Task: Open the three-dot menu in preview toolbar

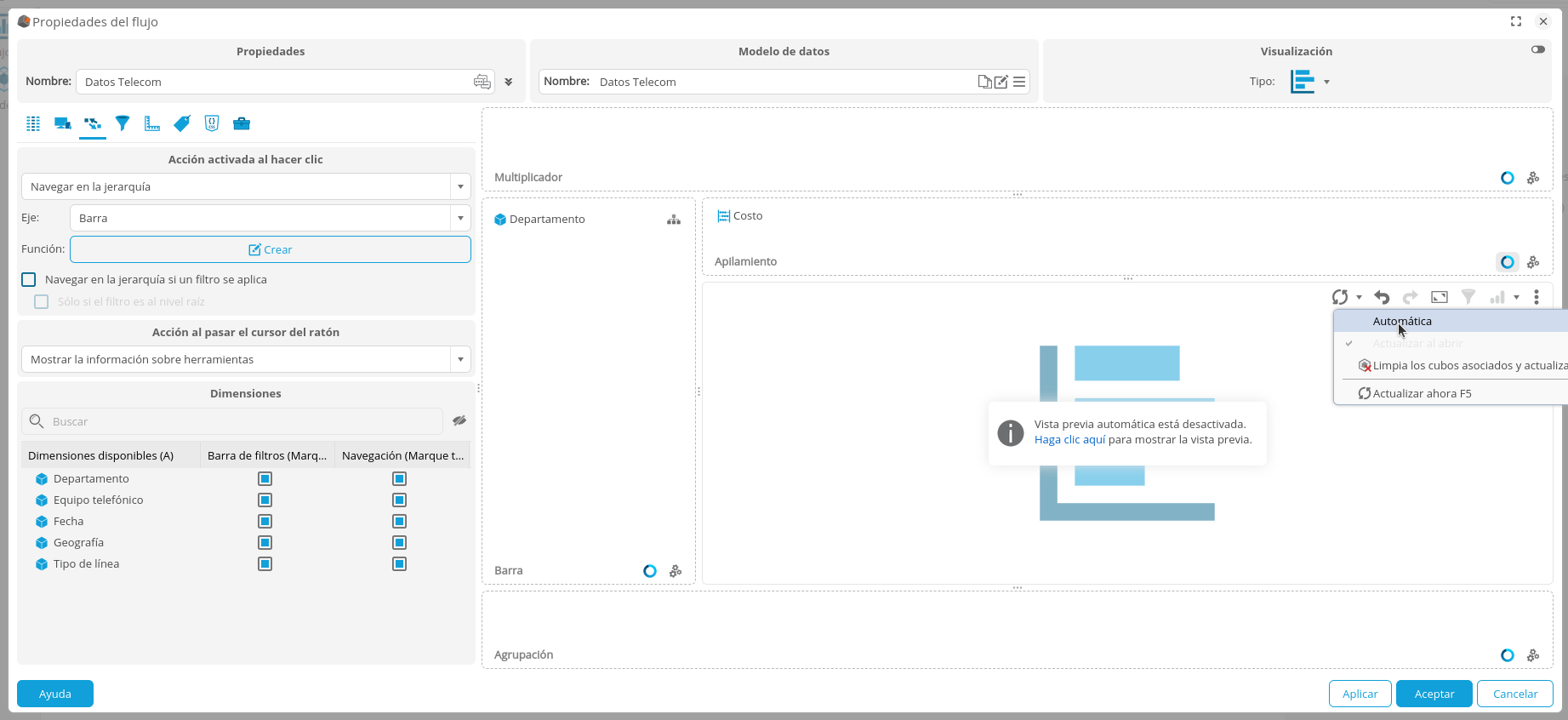Action: [1536, 297]
